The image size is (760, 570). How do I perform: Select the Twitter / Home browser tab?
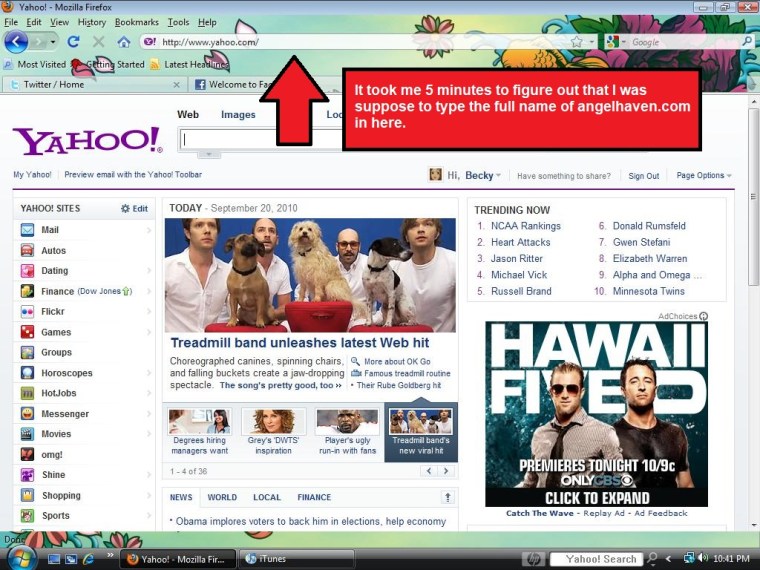pyautogui.click(x=53, y=85)
